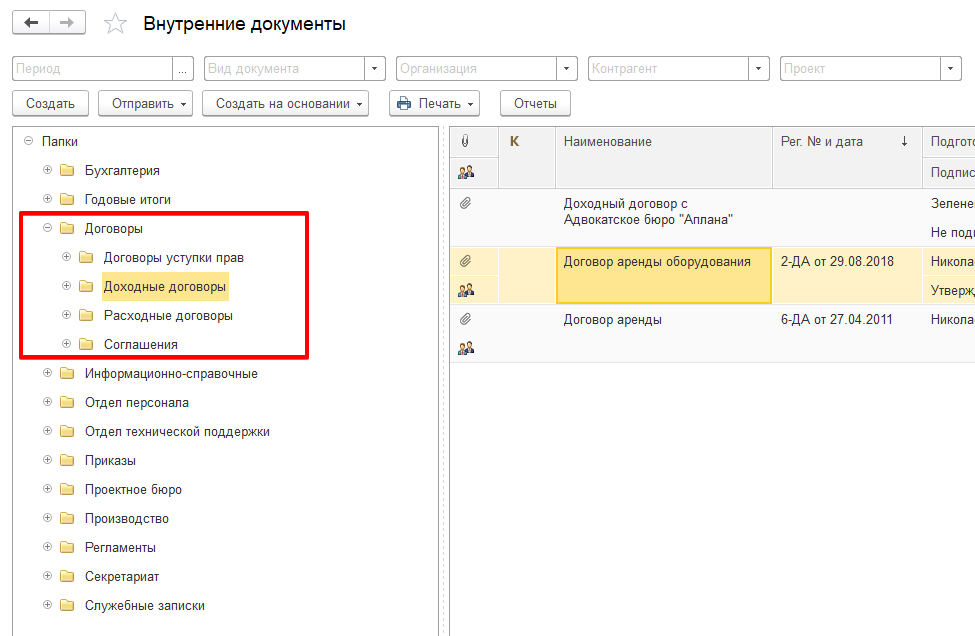Viewport: 975px width, 636px height.
Task: Open the Организация dropdown list
Action: tap(567, 69)
